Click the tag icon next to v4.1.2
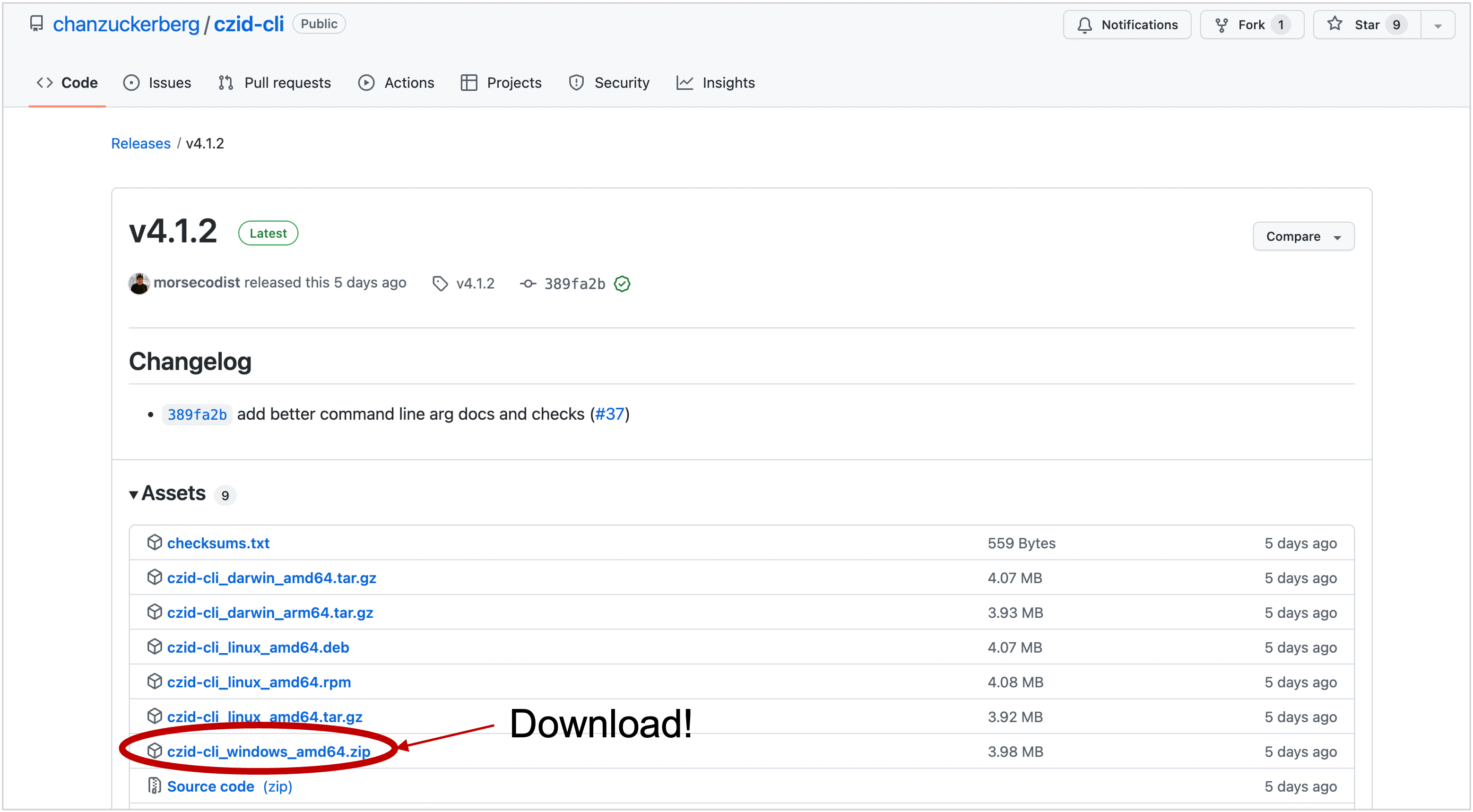The height and width of the screenshot is (812, 1473). (440, 283)
